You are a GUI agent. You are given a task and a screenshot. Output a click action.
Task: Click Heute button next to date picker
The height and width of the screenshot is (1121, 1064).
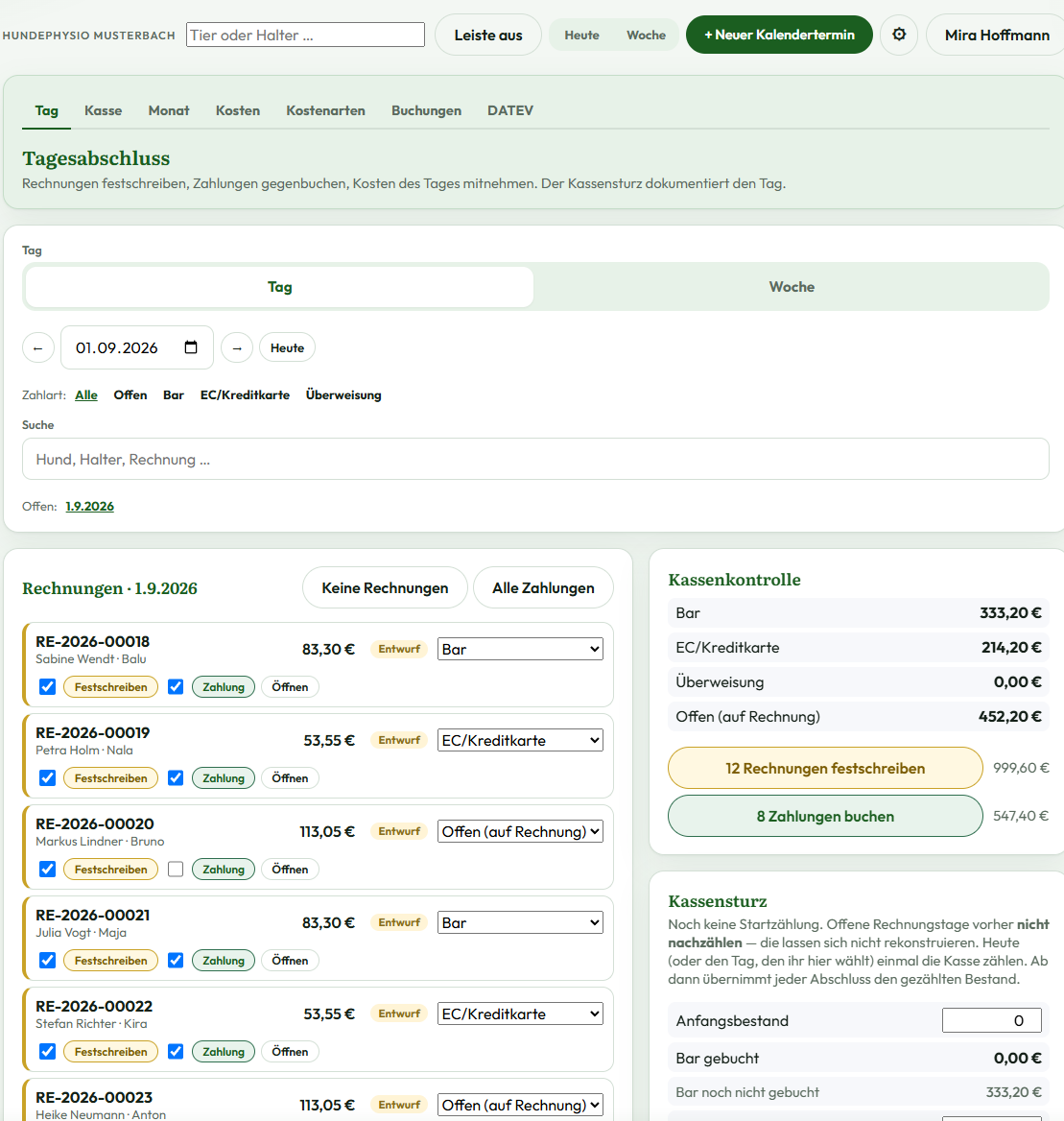(287, 348)
